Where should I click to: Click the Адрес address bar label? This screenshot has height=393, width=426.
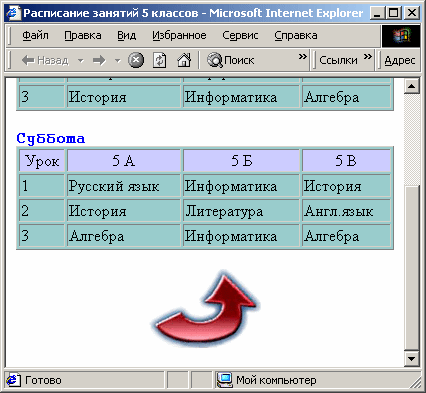pyautogui.click(x=400, y=60)
